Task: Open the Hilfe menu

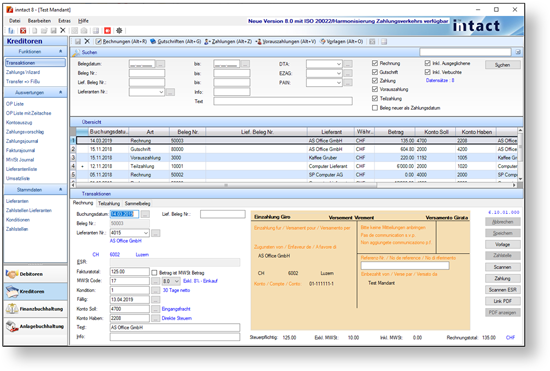Action: point(83,21)
